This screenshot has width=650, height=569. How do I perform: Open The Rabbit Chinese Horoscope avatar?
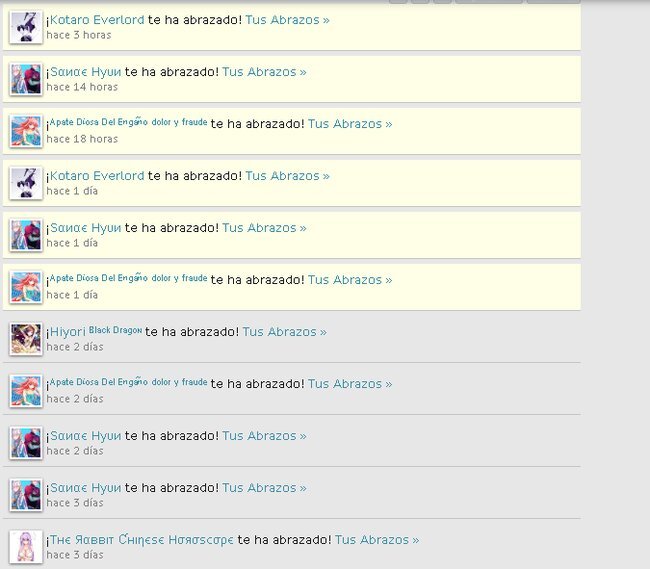[26, 547]
